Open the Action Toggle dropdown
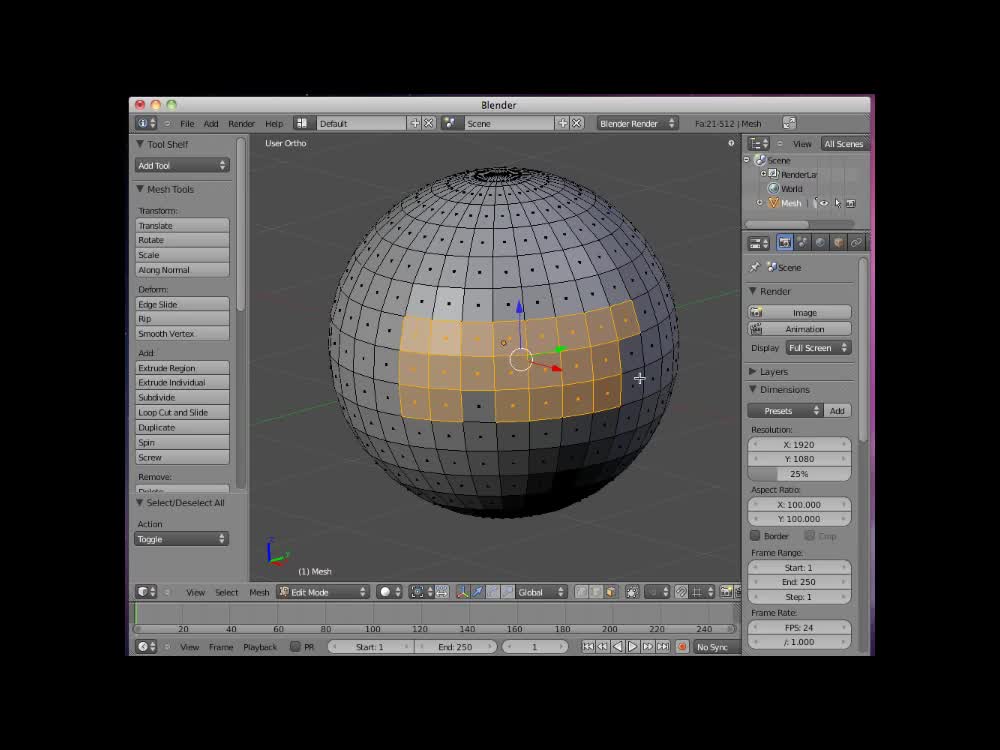The width and height of the screenshot is (1000, 750). click(x=181, y=539)
